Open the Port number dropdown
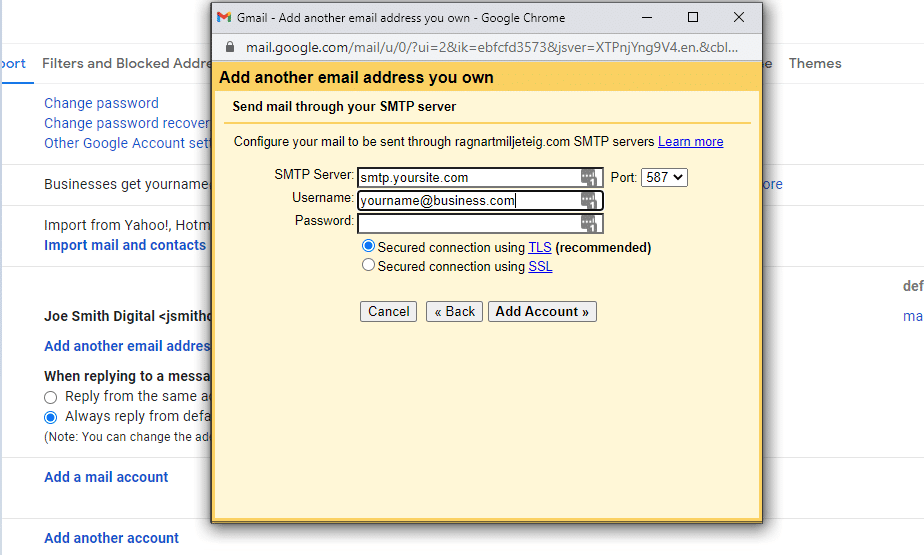The width and height of the screenshot is (924, 555). (664, 178)
